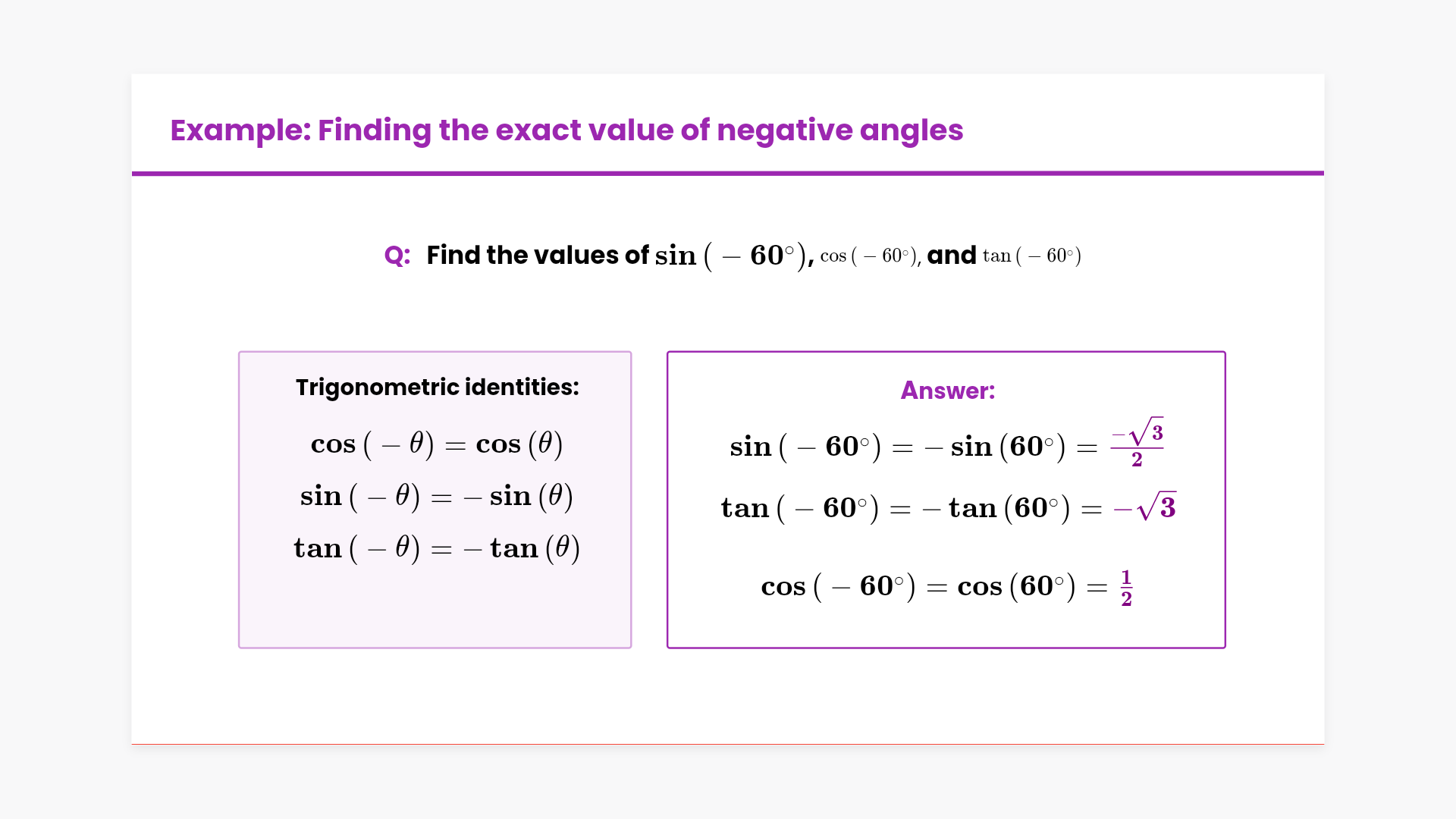Screen dimensions: 1456x819
Task: Click cos(60°) in the answer box
Action: tap(1016, 587)
